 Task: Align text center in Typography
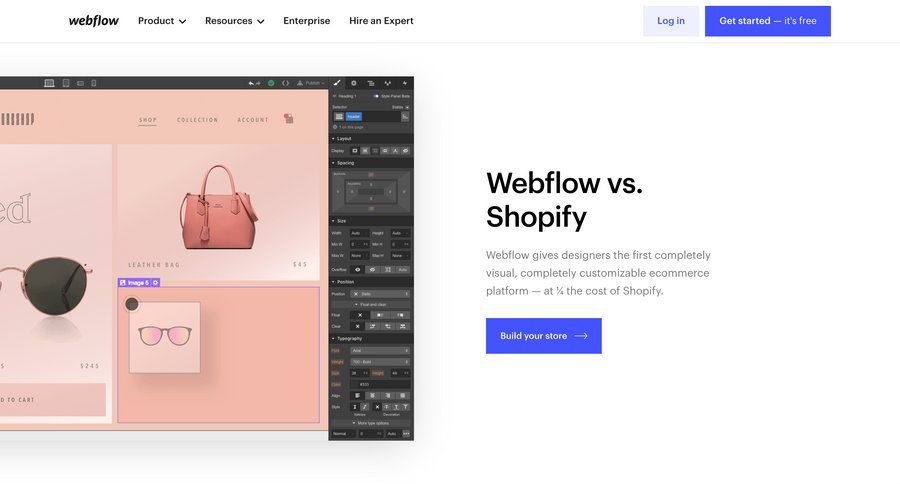[373, 396]
